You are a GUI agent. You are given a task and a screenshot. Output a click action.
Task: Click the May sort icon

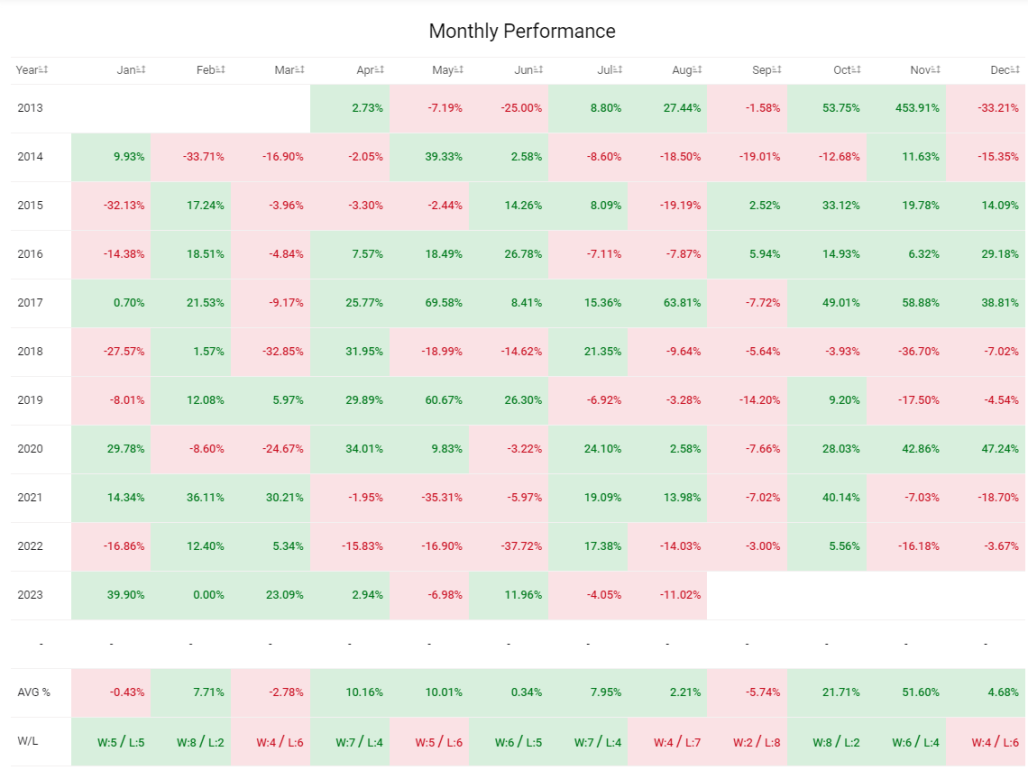pos(458,70)
